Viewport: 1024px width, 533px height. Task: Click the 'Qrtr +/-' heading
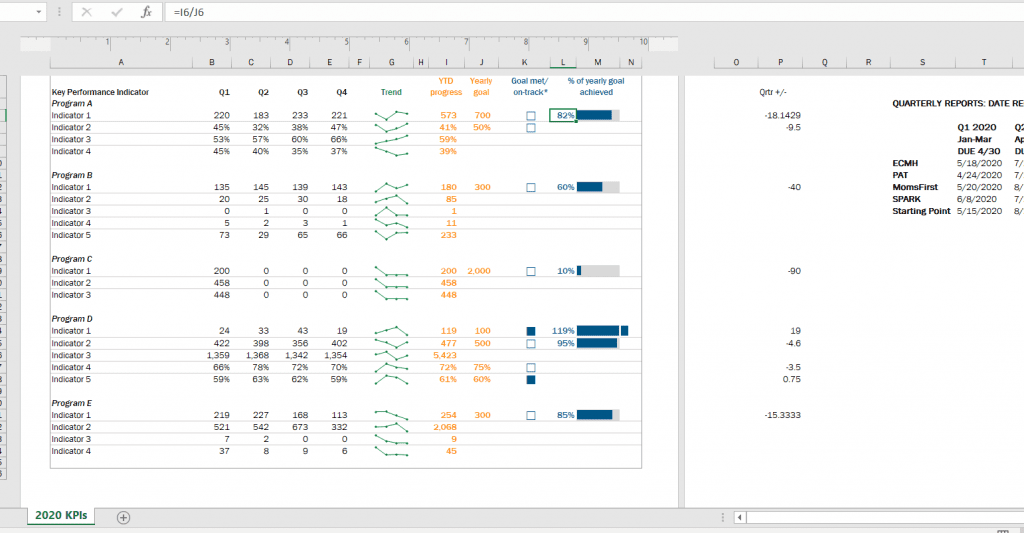point(773,92)
